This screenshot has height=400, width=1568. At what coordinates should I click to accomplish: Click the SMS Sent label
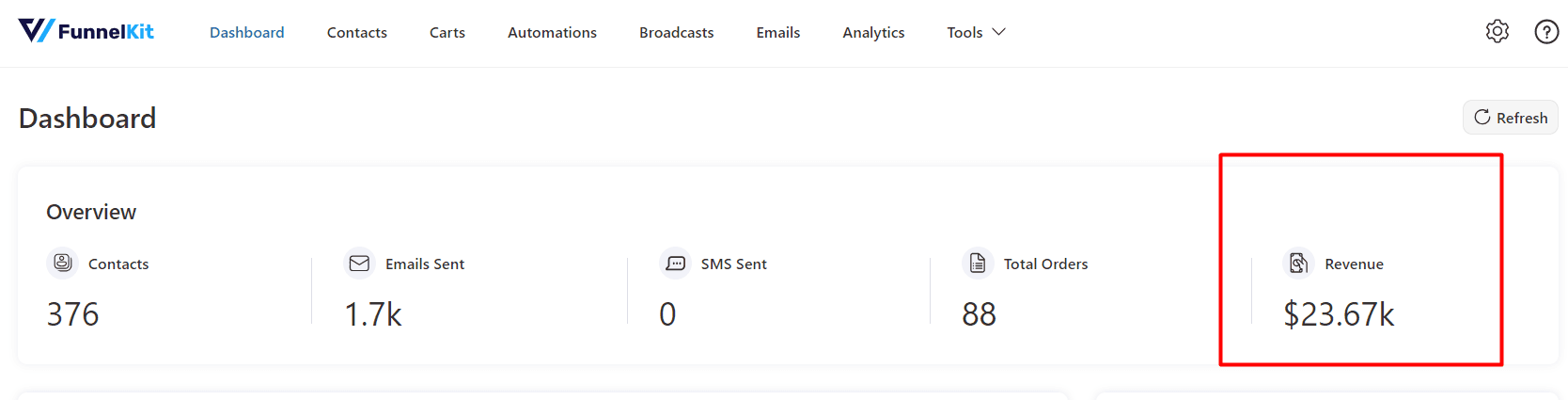[x=734, y=264]
